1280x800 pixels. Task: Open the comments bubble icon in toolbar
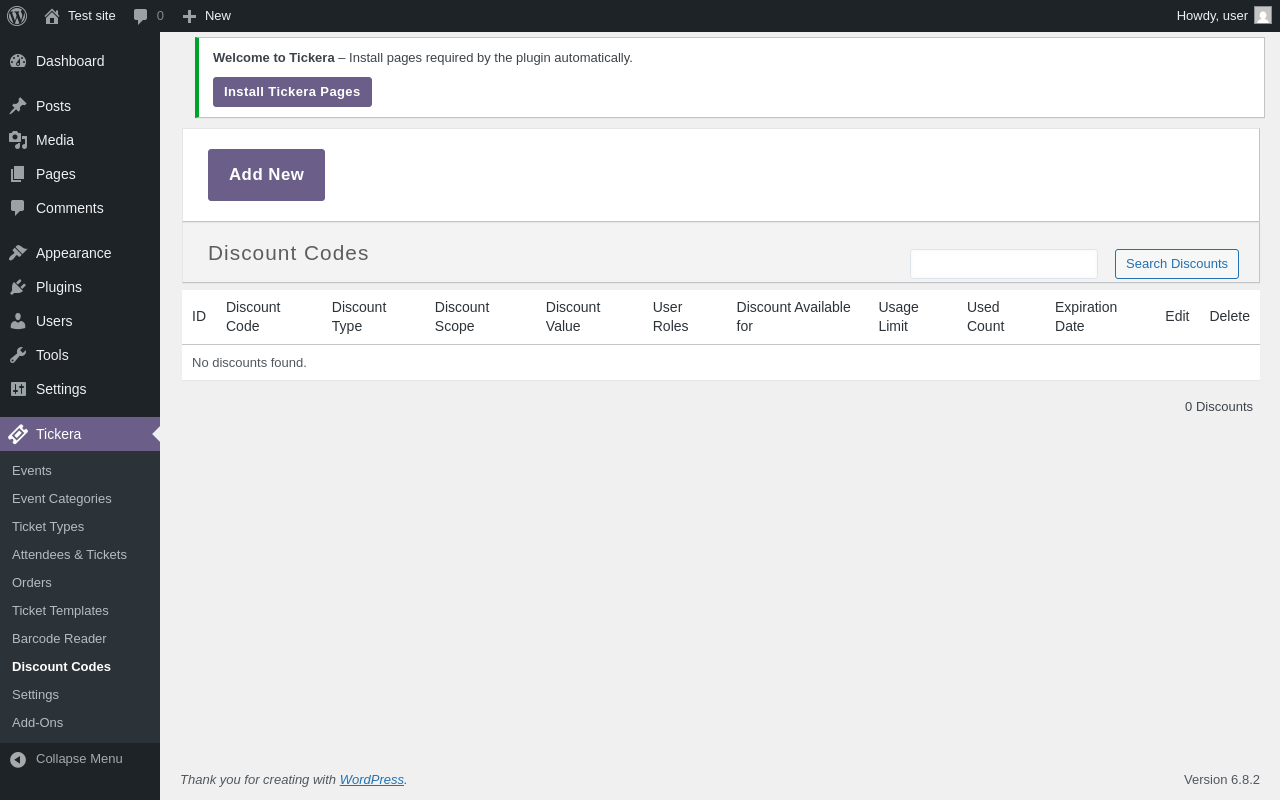(x=141, y=16)
